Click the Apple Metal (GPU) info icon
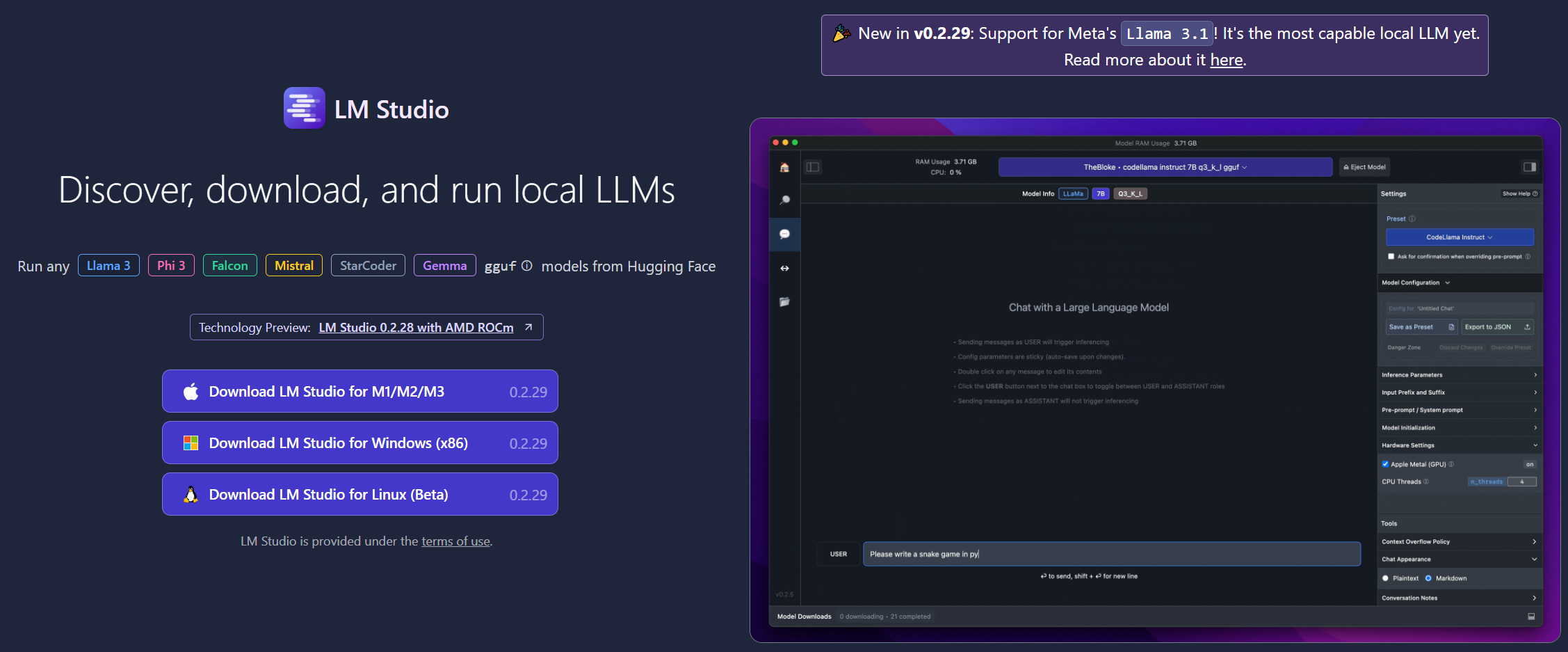Screen dimensions: 1568x652 pyautogui.click(x=1451, y=464)
